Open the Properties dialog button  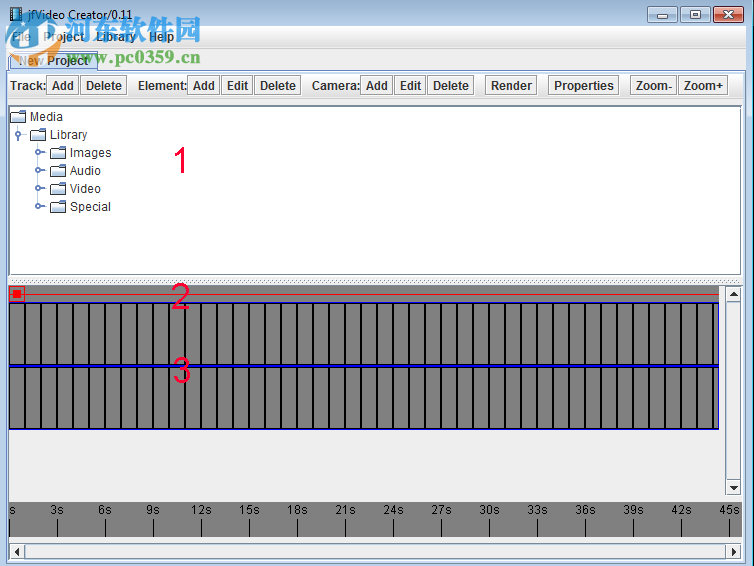pyautogui.click(x=584, y=86)
